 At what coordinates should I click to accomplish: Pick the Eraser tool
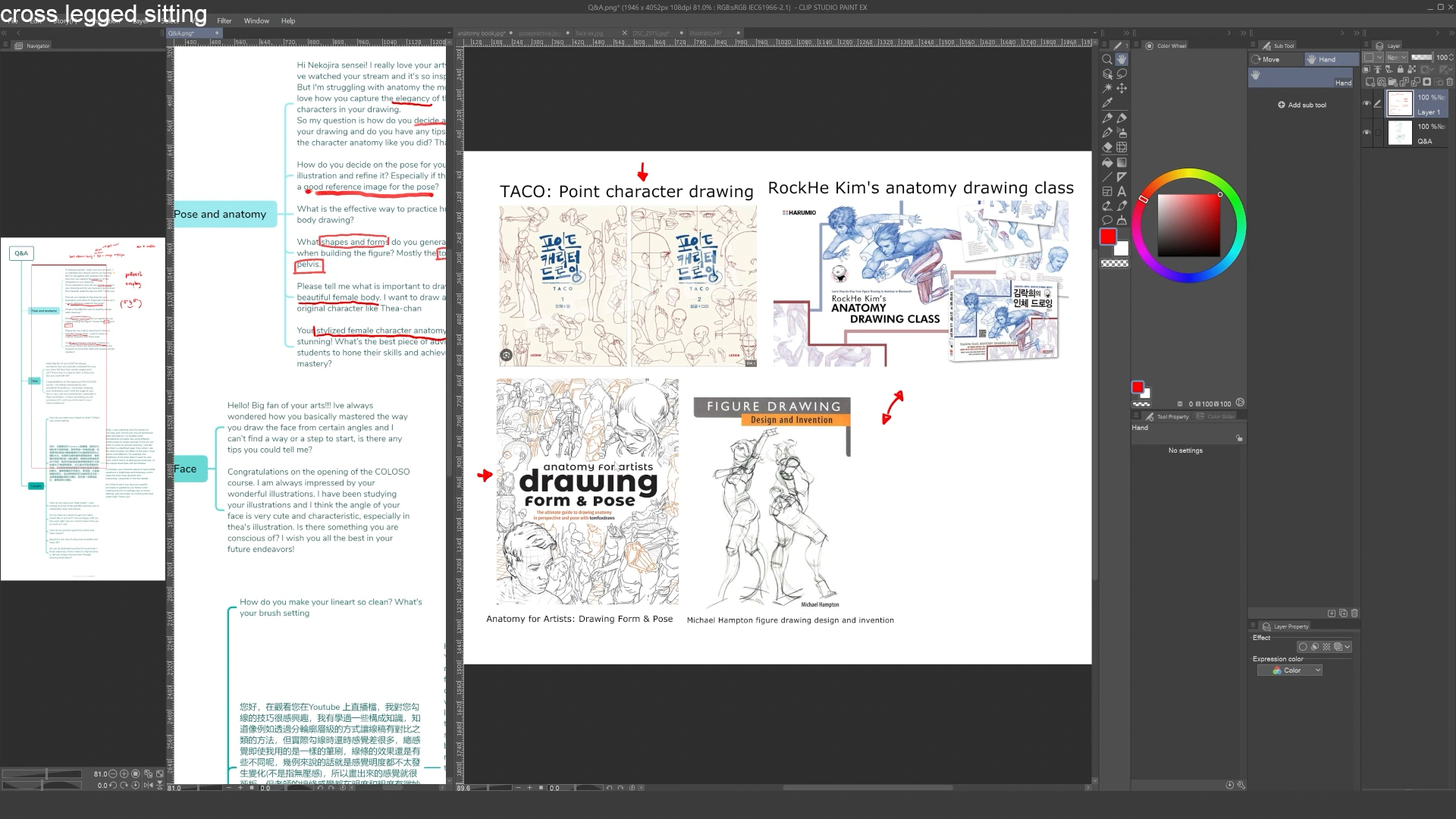tap(1107, 147)
